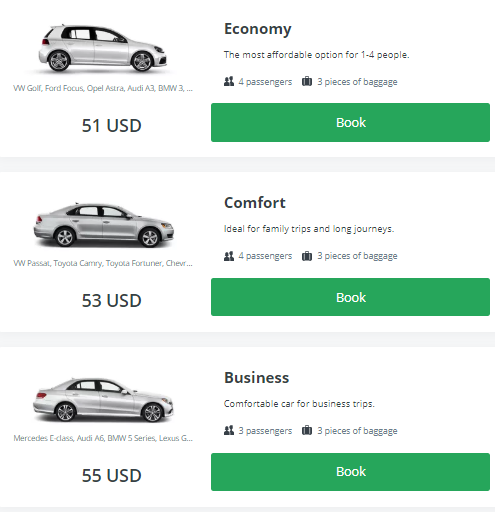Screen dimensions: 495x512
Task: Click the passengers icon in the Business card
Action: pyautogui.click(x=229, y=430)
